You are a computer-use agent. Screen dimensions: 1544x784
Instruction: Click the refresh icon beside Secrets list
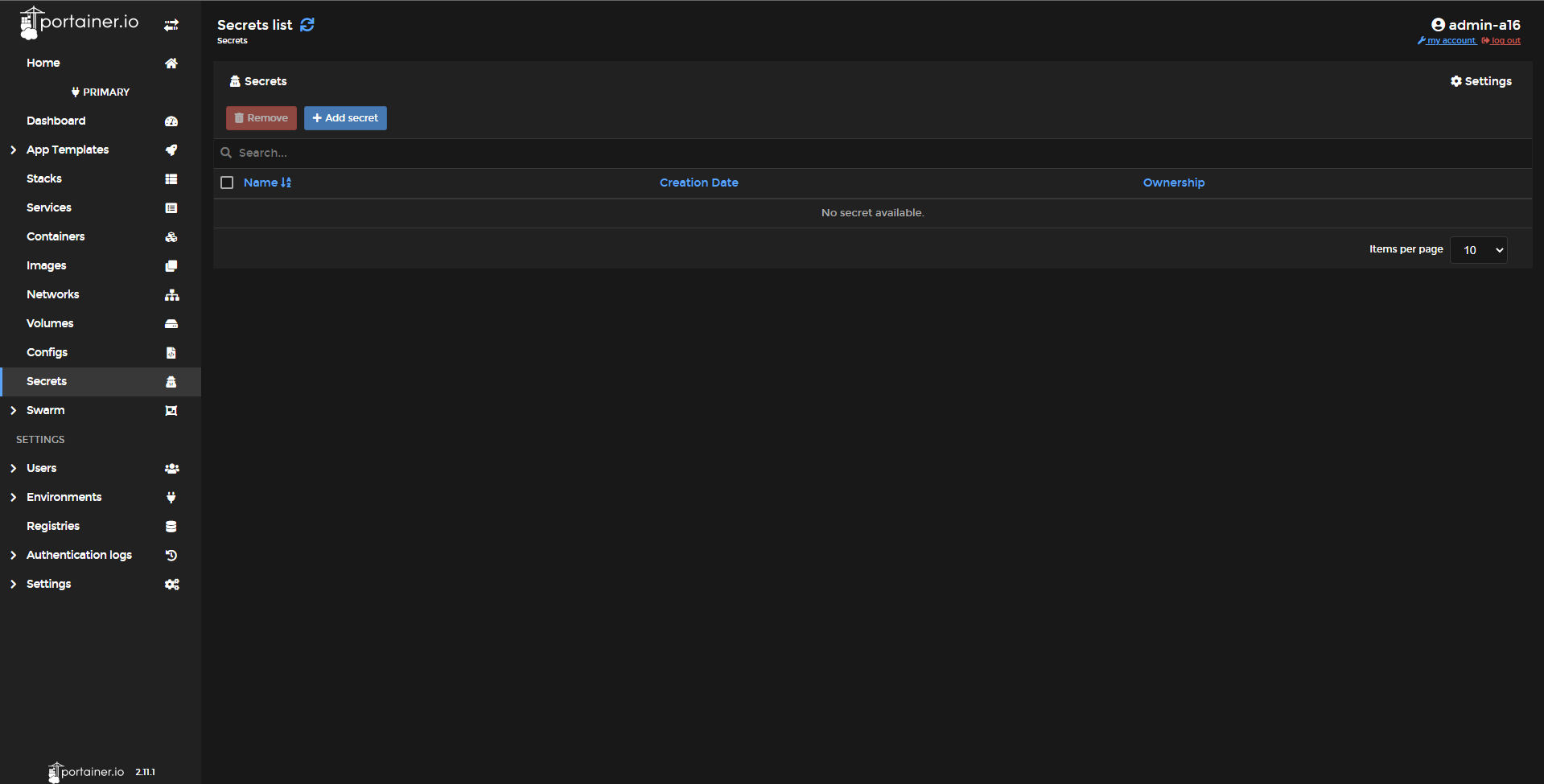pyautogui.click(x=307, y=25)
